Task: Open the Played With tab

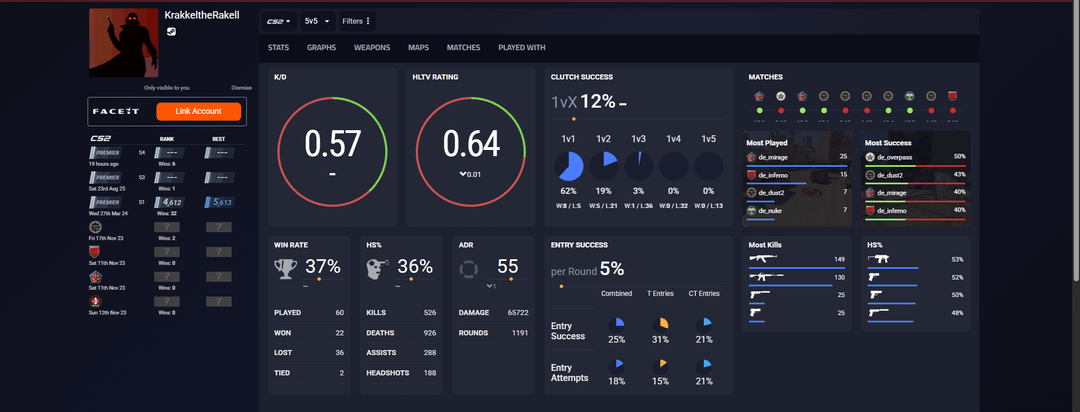Action: [521, 47]
